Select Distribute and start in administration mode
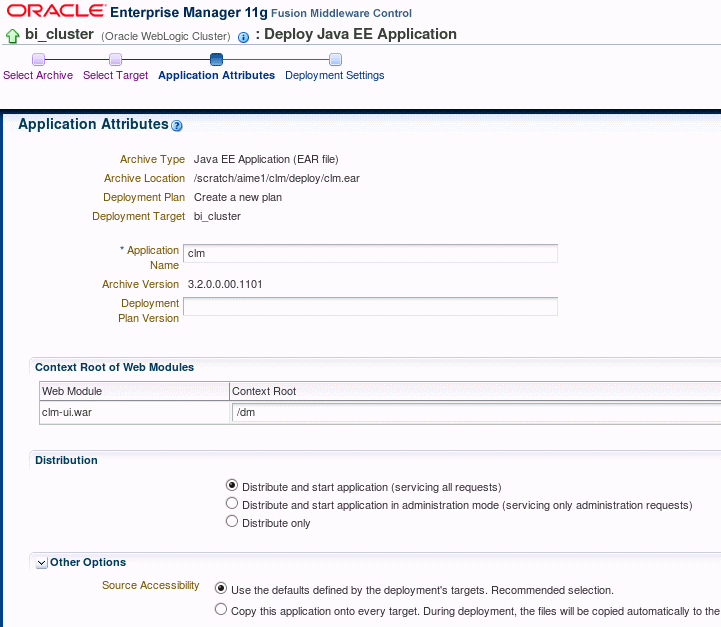The height and width of the screenshot is (627, 721). click(232, 503)
